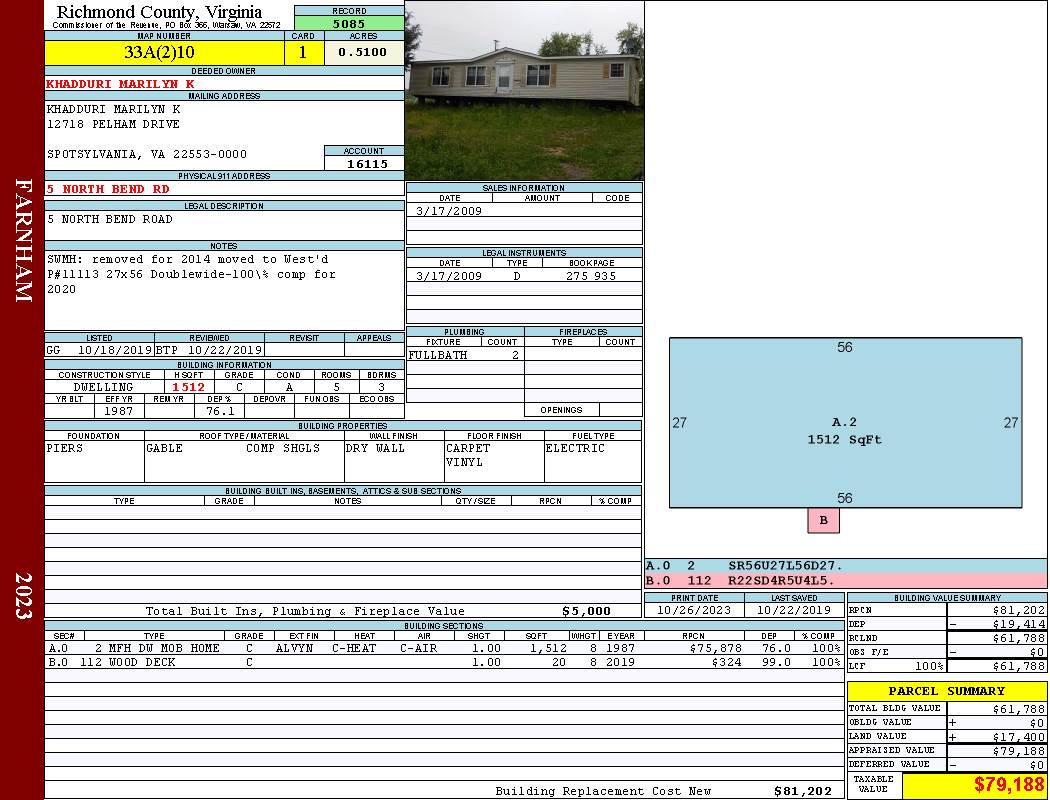Click the yellow PARCEL SUMMARY header

[x=946, y=691]
